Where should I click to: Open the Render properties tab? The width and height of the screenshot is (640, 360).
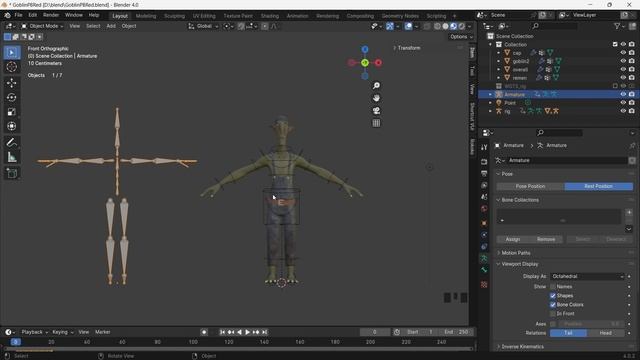pos(484,162)
